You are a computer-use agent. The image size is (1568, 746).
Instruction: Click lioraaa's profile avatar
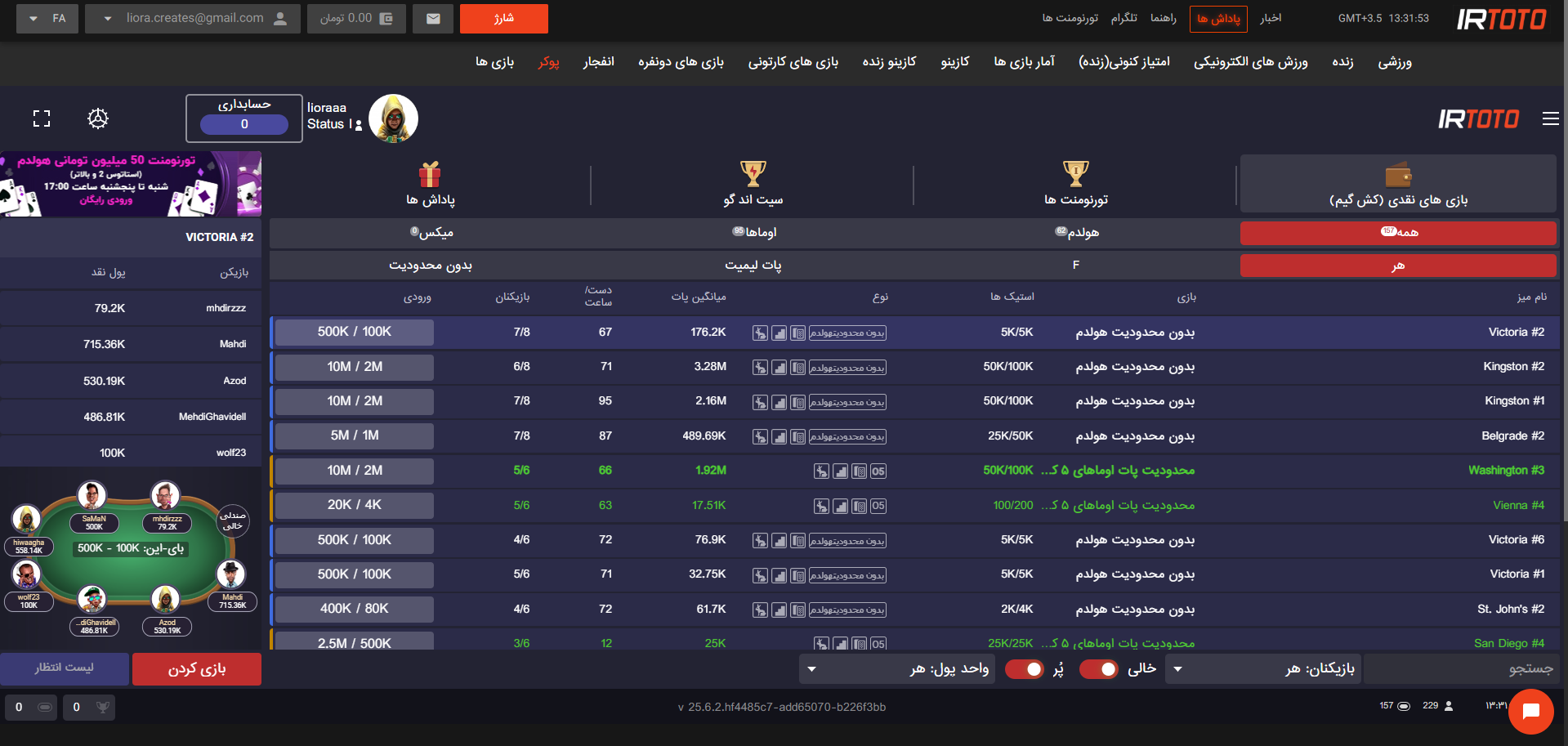point(393,118)
